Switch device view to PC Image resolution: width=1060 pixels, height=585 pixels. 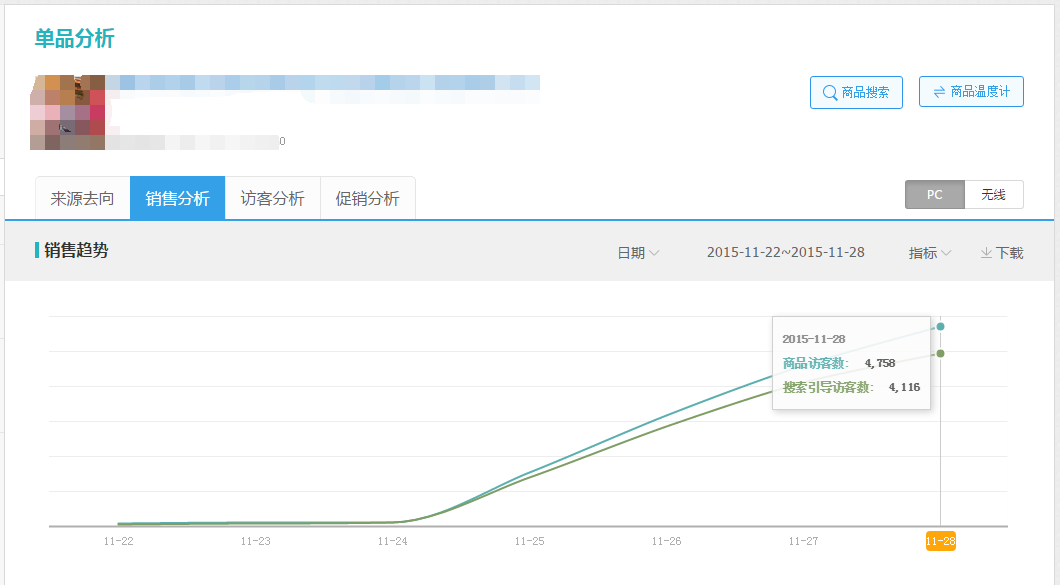(934, 195)
